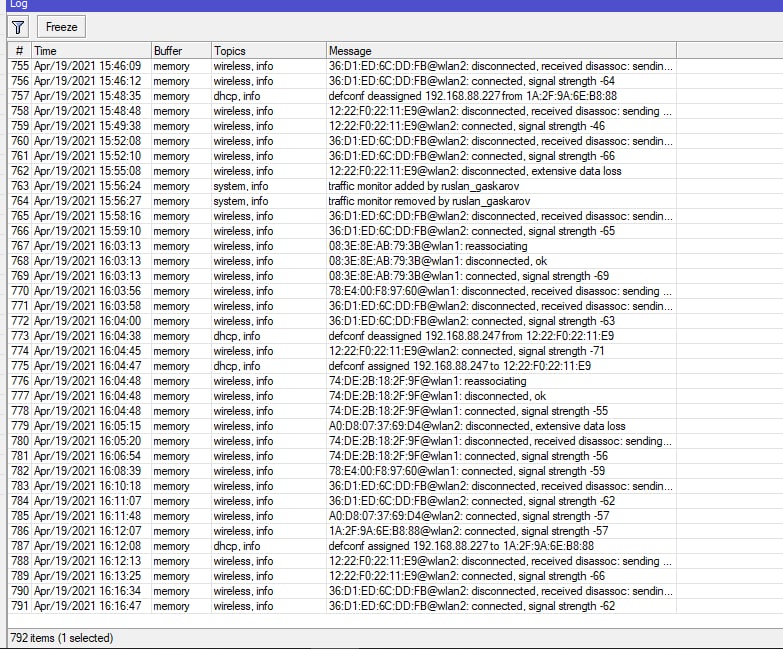
Task: Click 'system, info' topic in row 763
Action: [x=241, y=186]
